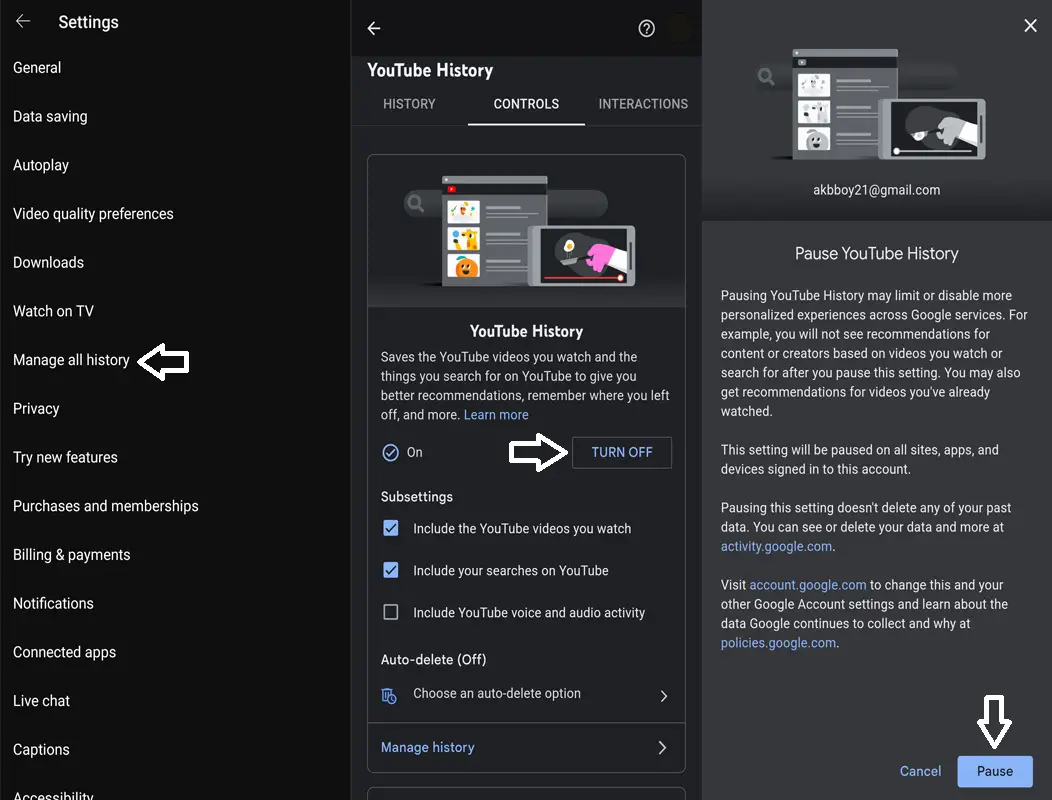Select Manage all history
Image resolution: width=1052 pixels, height=800 pixels.
71,360
